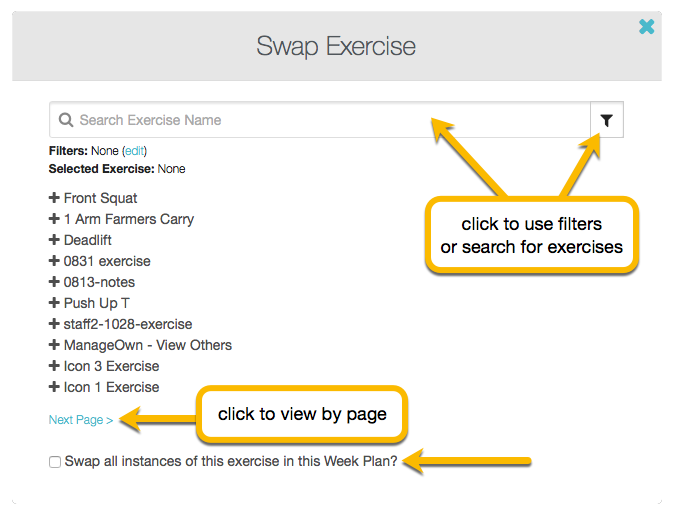677x524 pixels.
Task: Click the search magnifier icon
Action: [66, 120]
